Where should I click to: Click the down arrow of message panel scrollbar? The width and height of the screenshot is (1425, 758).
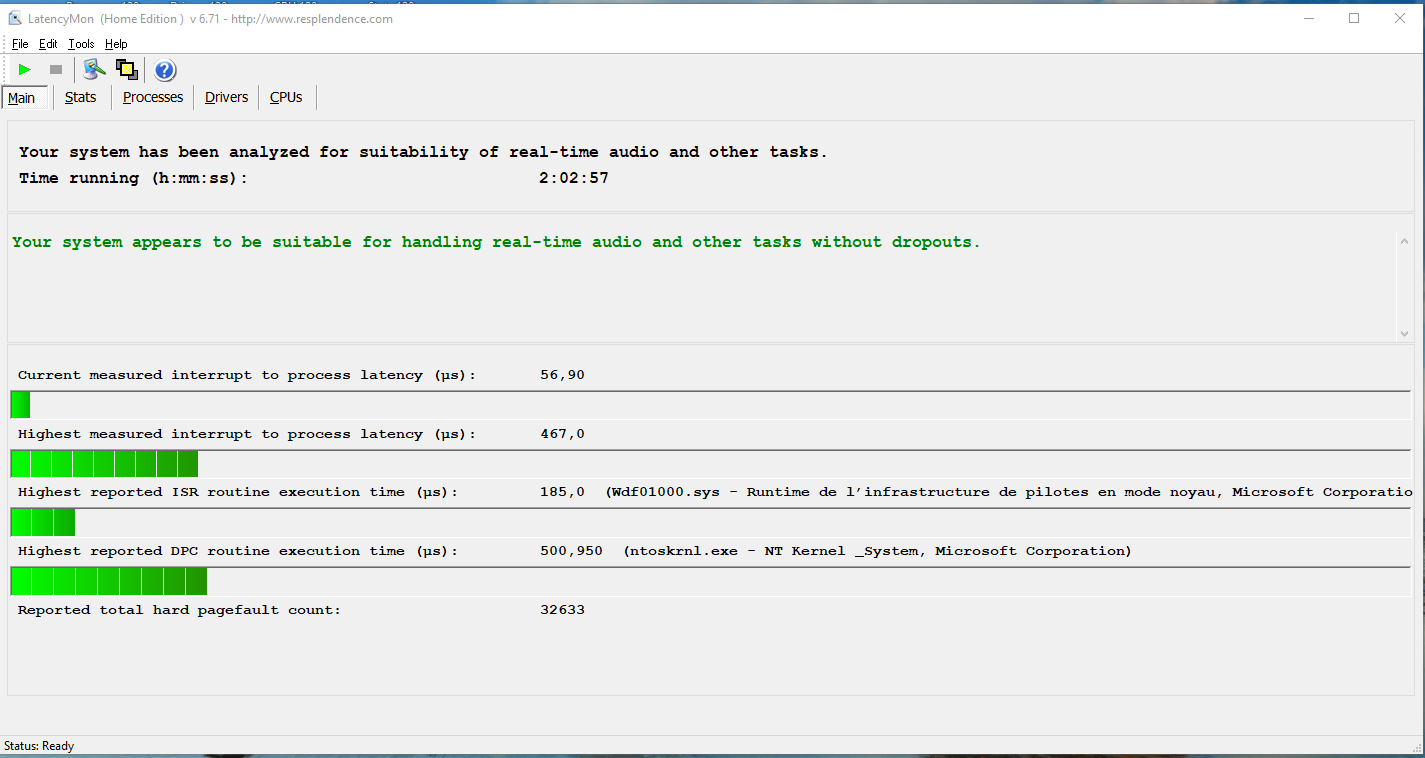(x=1405, y=334)
